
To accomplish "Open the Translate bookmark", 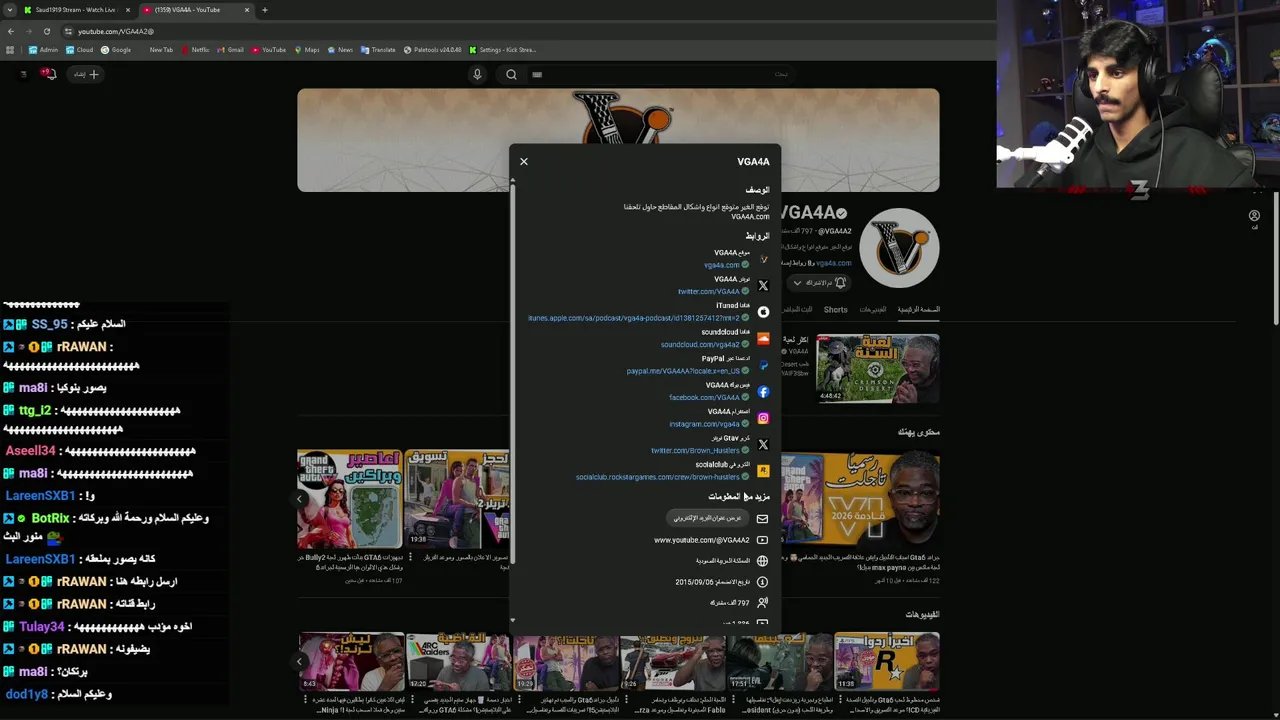I will click(x=378, y=50).
